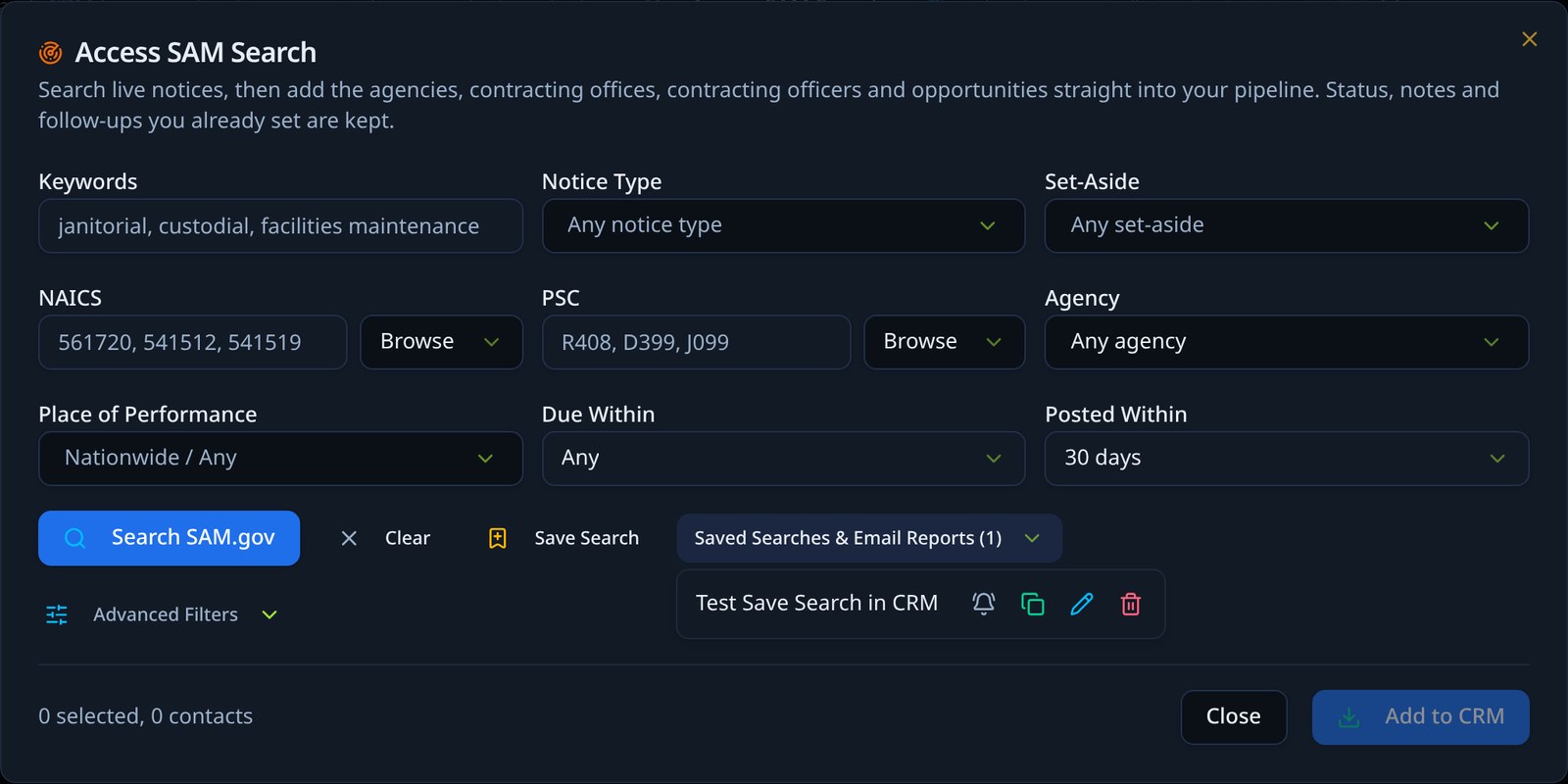Focus the PSC codes input field
The width and height of the screenshot is (1568, 784).
pyautogui.click(x=696, y=342)
